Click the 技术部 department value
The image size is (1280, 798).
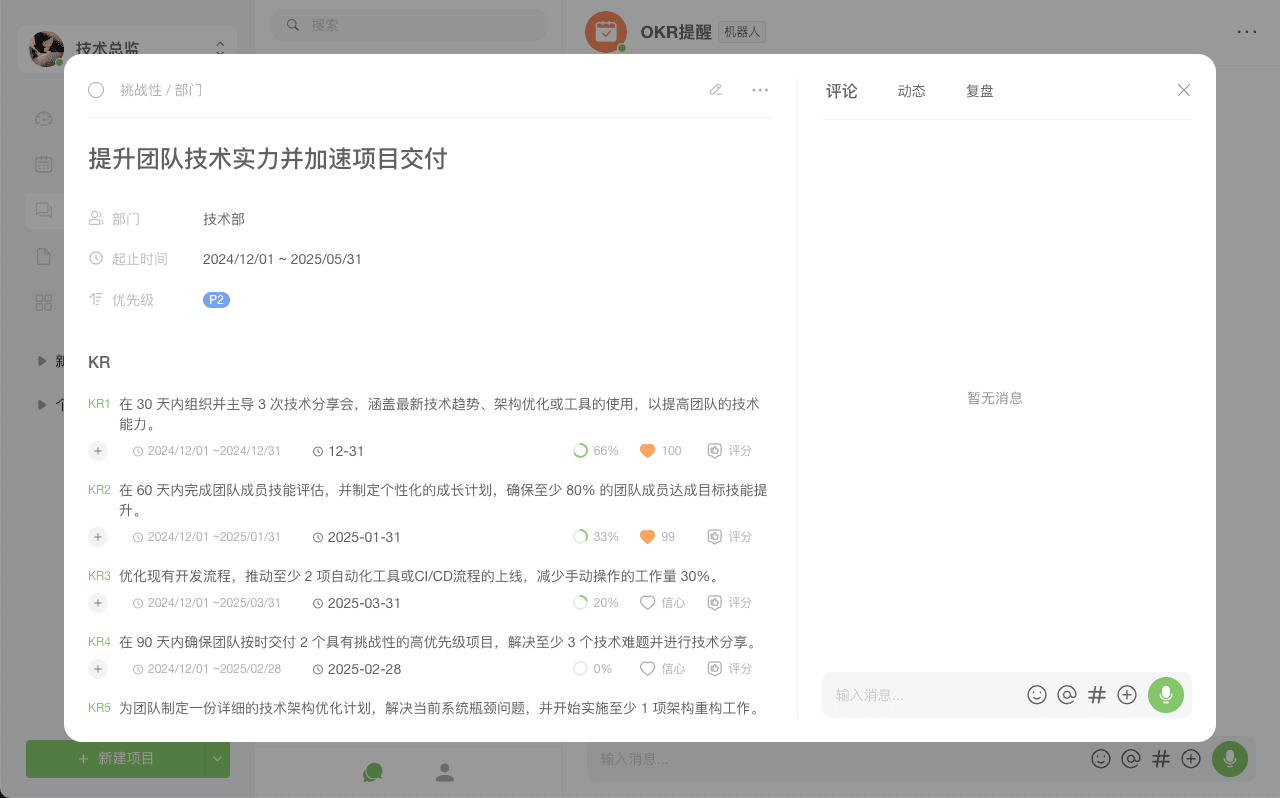click(x=224, y=219)
